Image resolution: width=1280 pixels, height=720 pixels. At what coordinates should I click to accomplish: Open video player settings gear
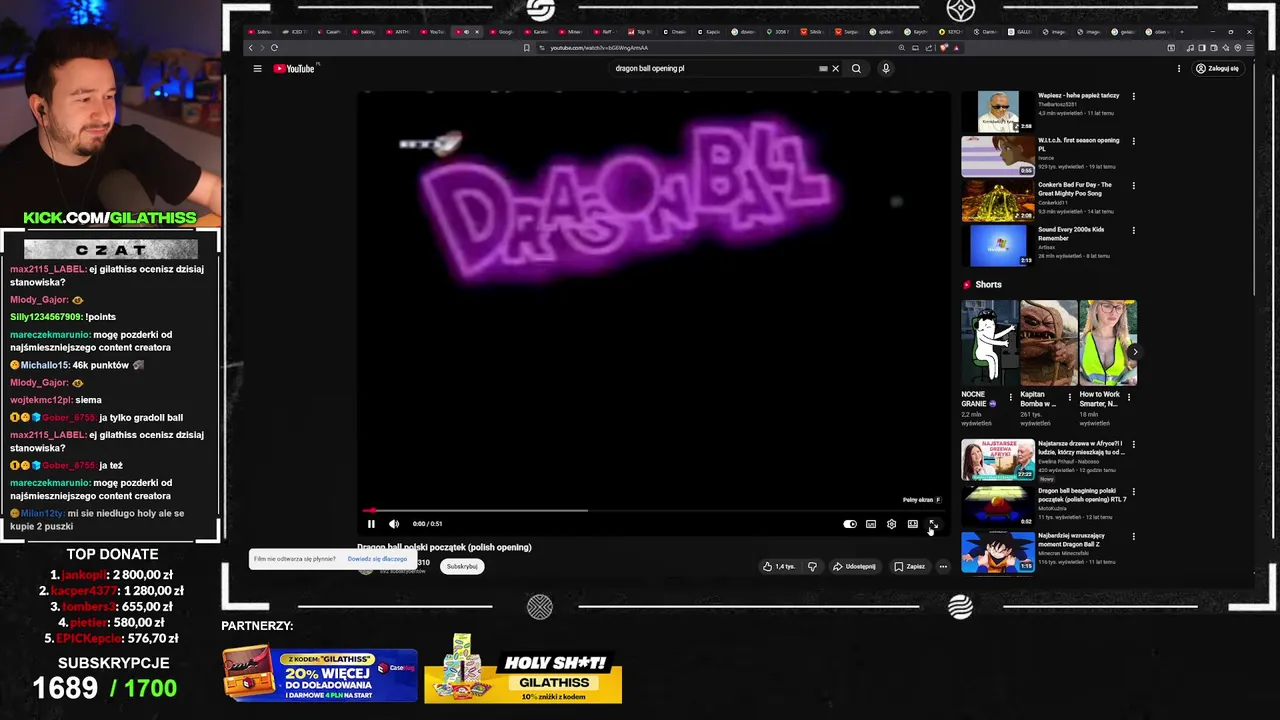coord(892,524)
